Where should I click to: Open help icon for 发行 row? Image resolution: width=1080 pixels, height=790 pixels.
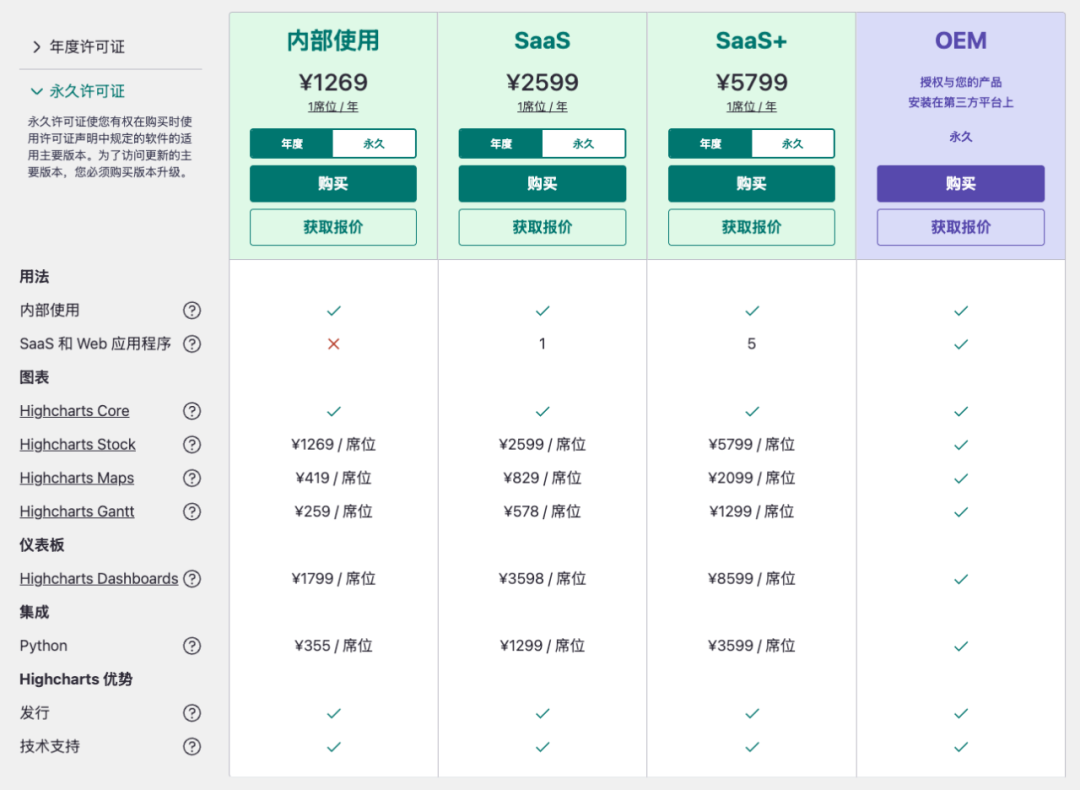click(x=192, y=713)
